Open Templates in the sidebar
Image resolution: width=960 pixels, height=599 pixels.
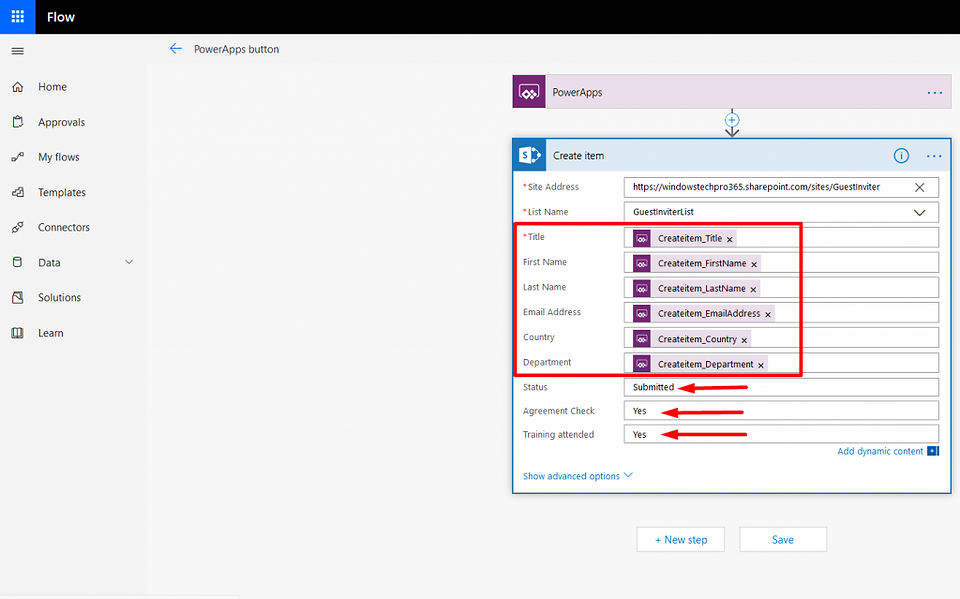pyautogui.click(x=61, y=192)
